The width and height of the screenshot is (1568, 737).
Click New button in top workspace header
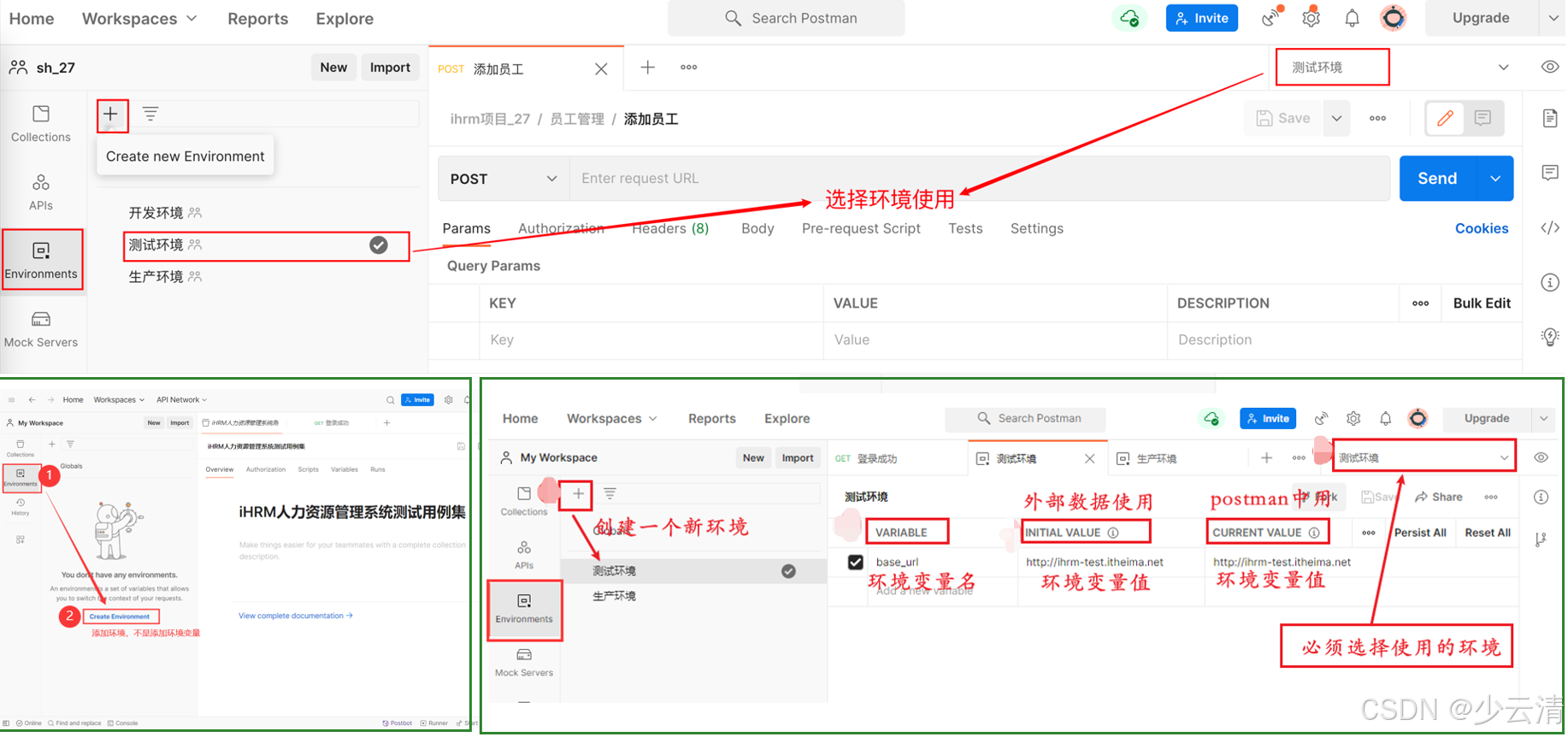click(x=333, y=68)
